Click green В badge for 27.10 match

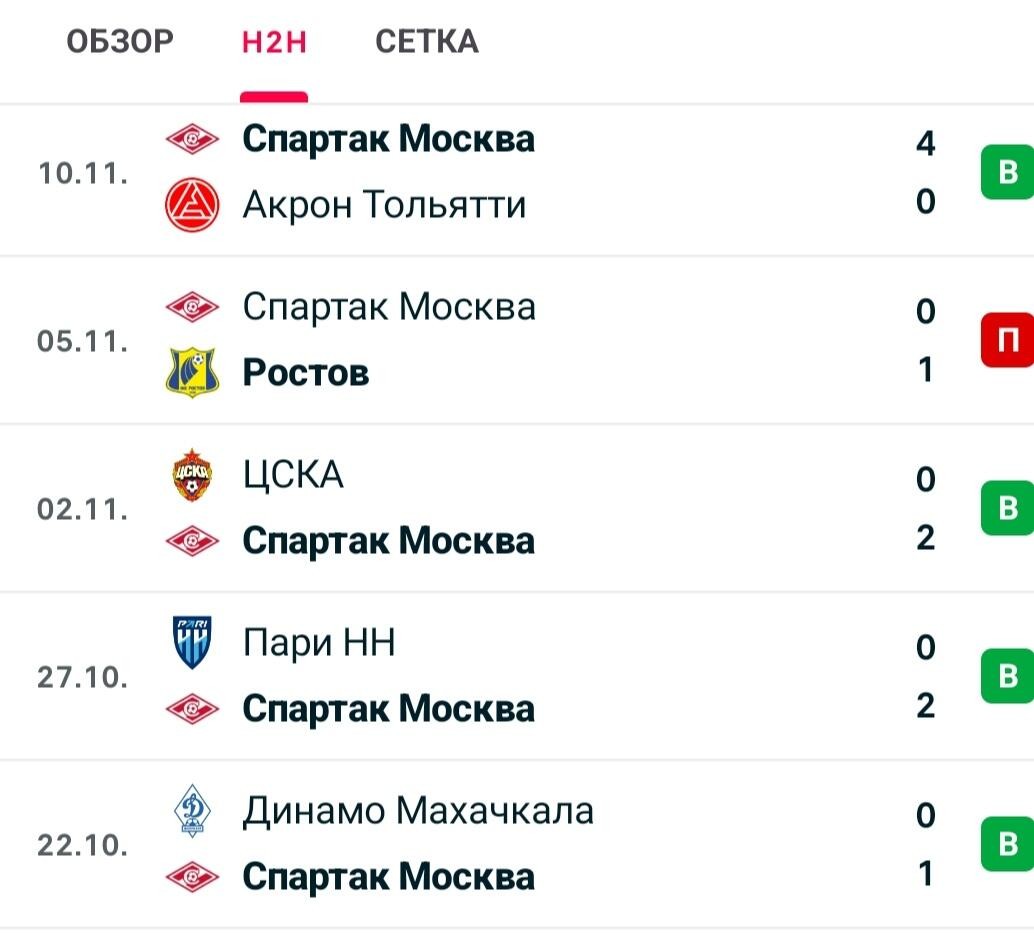click(1007, 676)
